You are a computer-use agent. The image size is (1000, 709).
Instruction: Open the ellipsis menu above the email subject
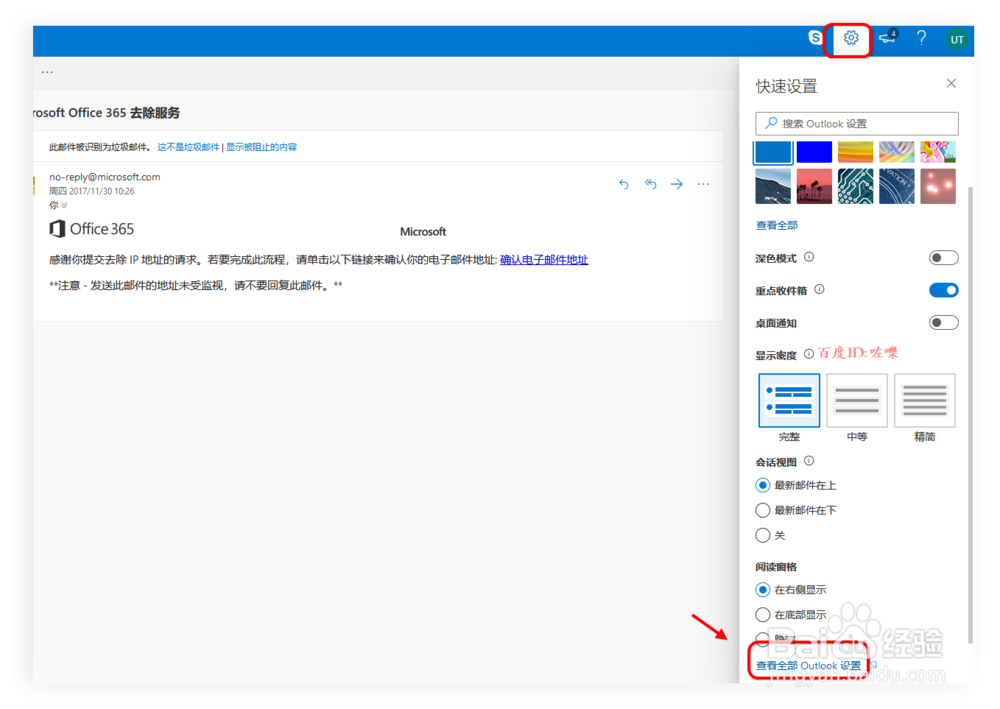coord(47,72)
